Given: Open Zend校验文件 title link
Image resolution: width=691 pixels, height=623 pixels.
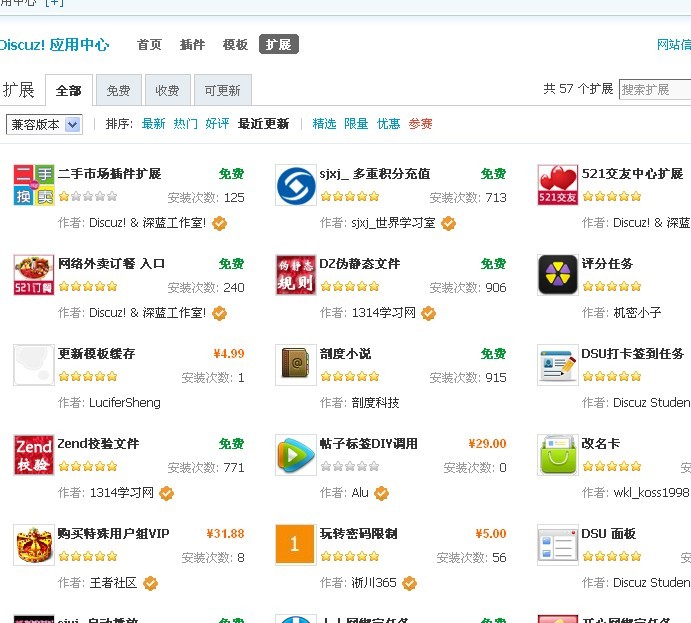Looking at the screenshot, I should point(99,443).
